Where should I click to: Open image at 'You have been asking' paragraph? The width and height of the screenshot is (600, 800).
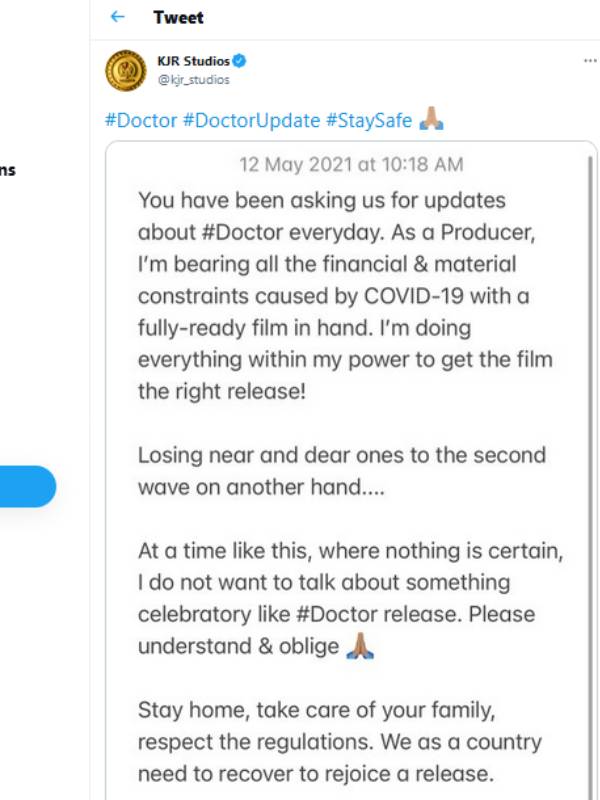[345, 296]
